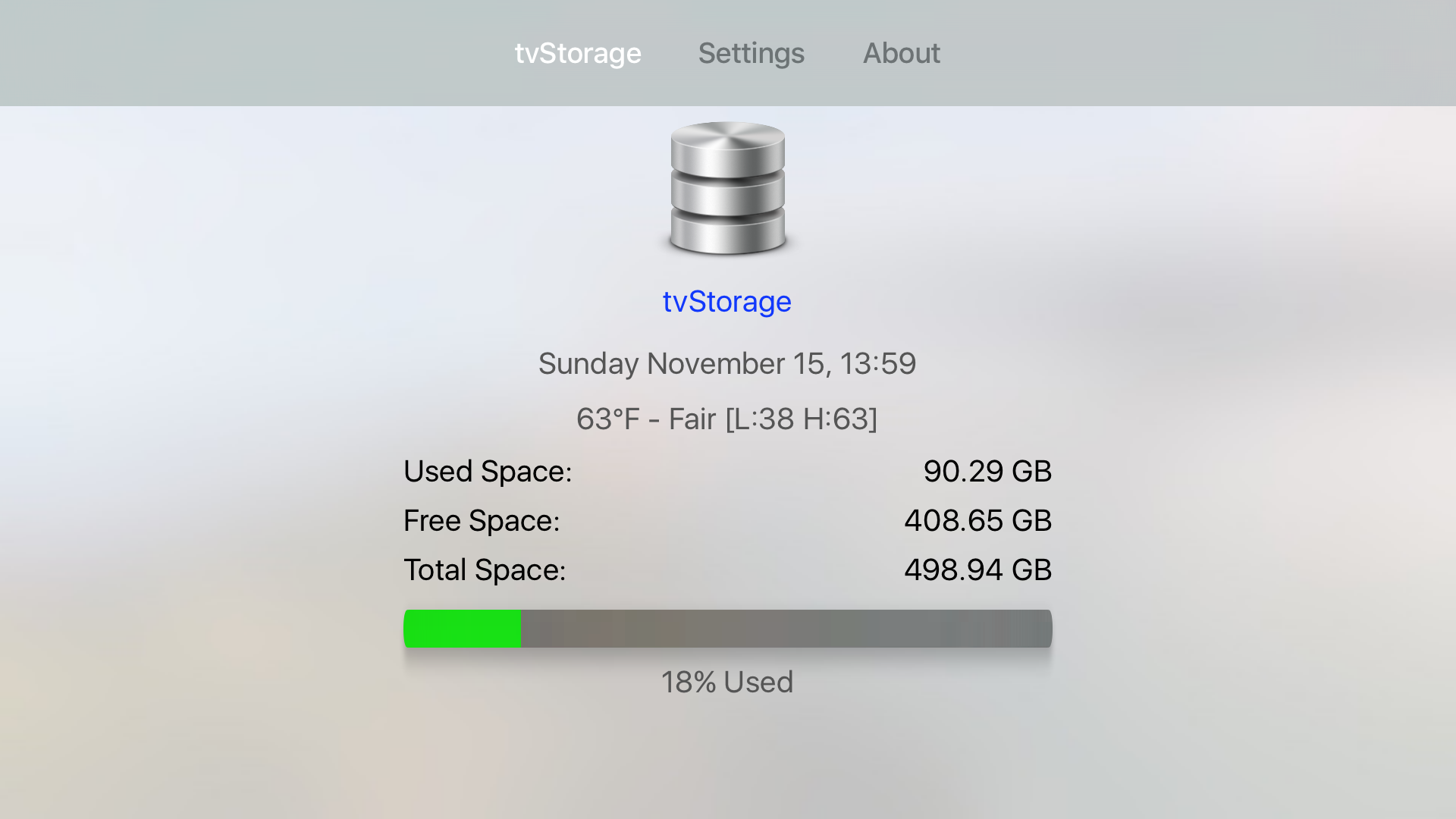Image resolution: width=1456 pixels, height=819 pixels.
Task: Click the Free Space label
Action: tap(482, 521)
